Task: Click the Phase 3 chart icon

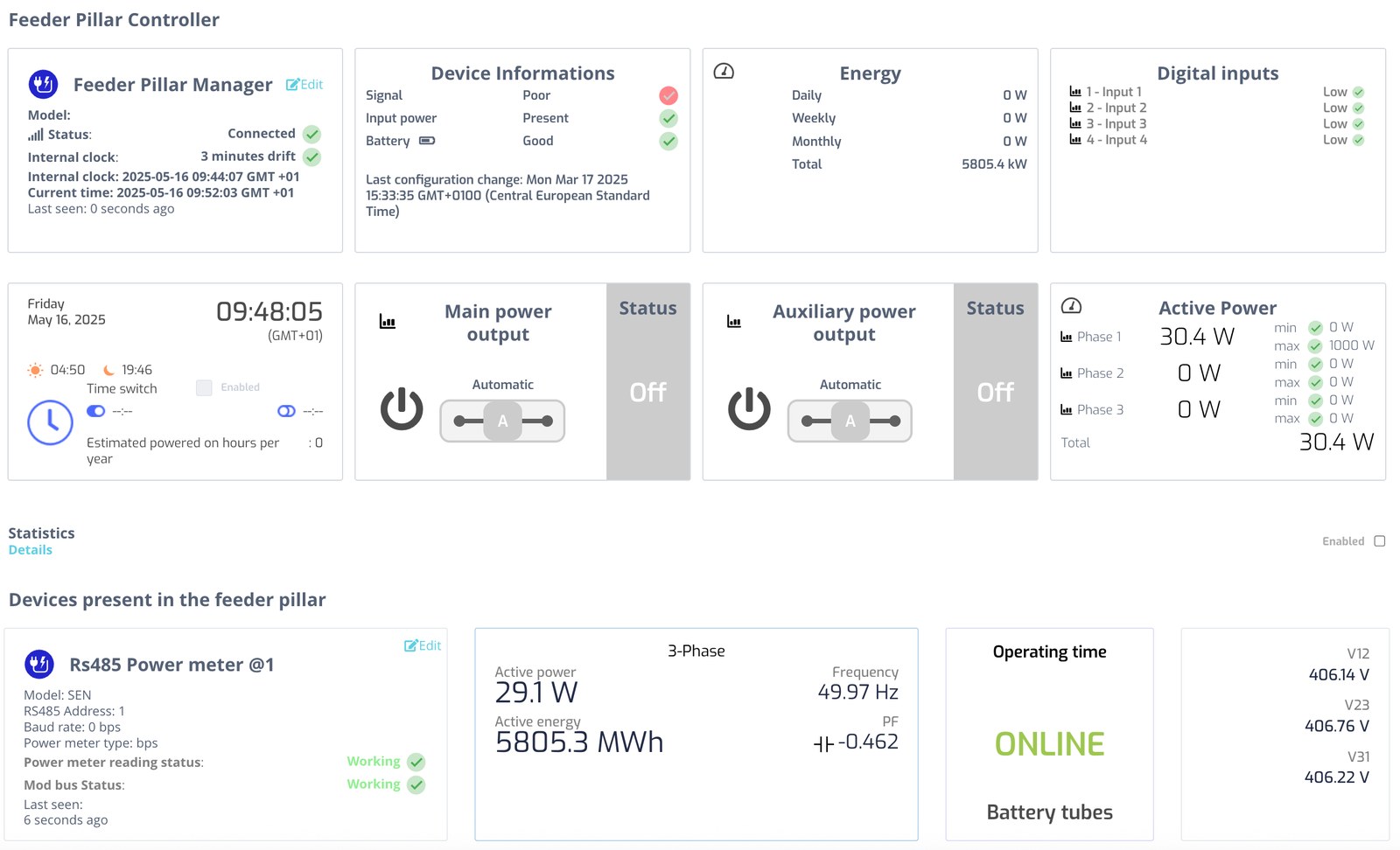Action: 1067,410
